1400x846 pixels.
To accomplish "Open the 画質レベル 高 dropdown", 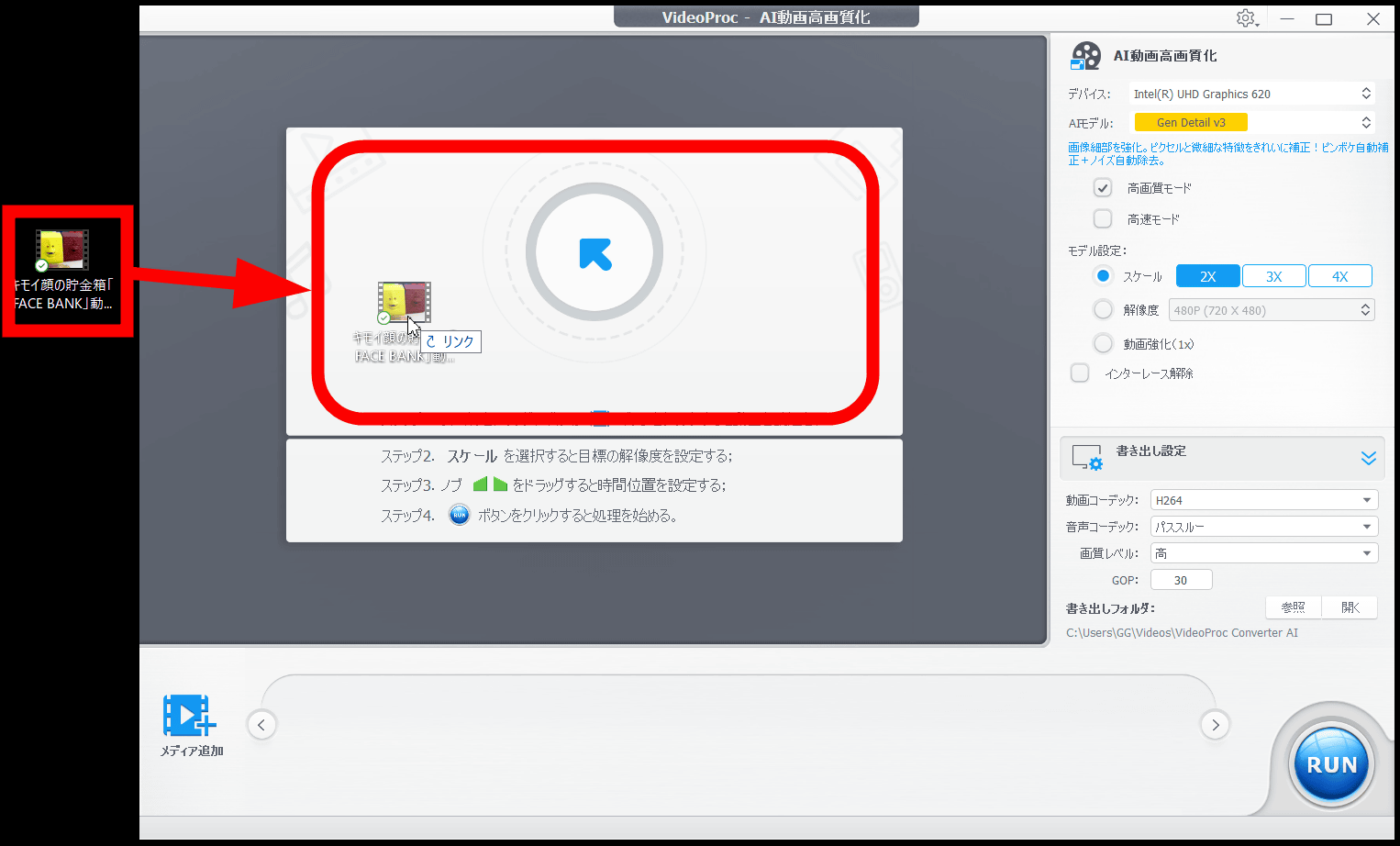I will tap(1264, 553).
